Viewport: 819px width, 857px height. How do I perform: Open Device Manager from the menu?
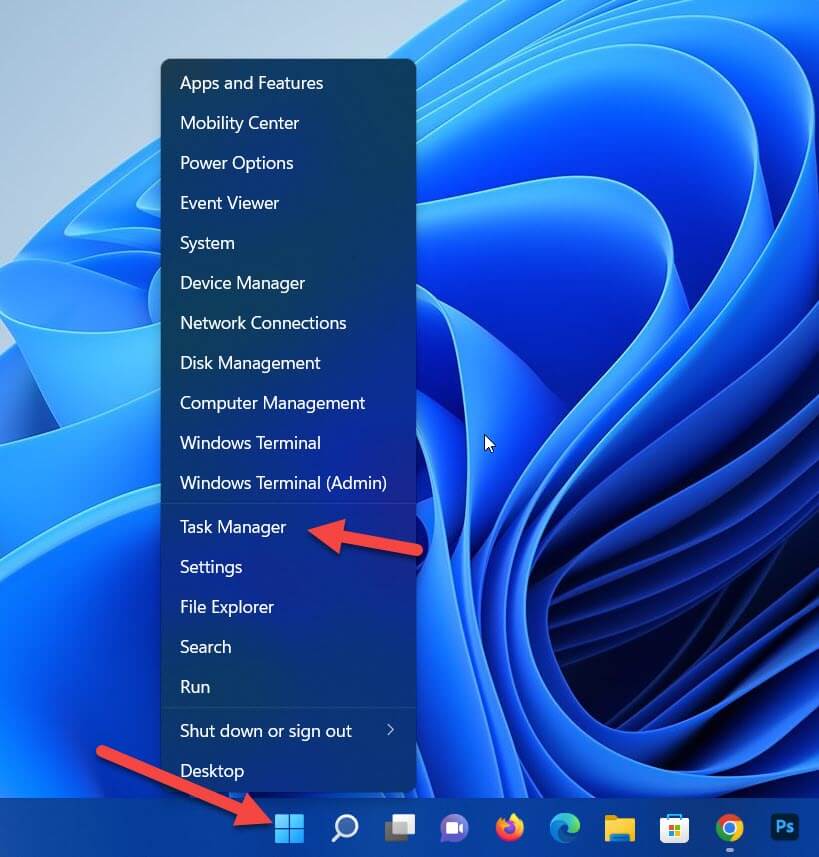242,283
